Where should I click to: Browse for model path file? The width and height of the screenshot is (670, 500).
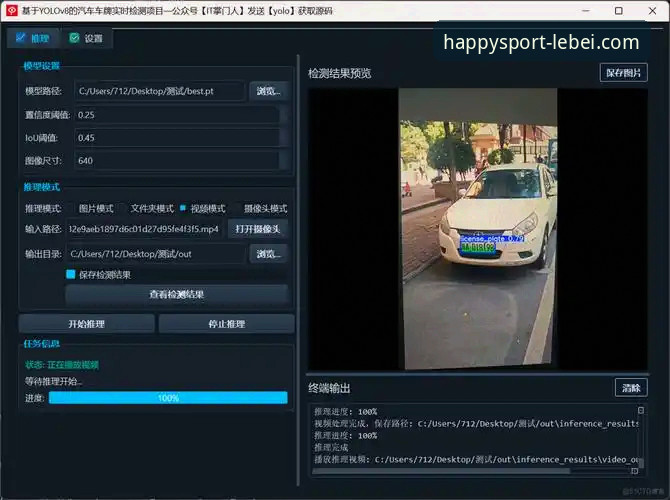(268, 91)
